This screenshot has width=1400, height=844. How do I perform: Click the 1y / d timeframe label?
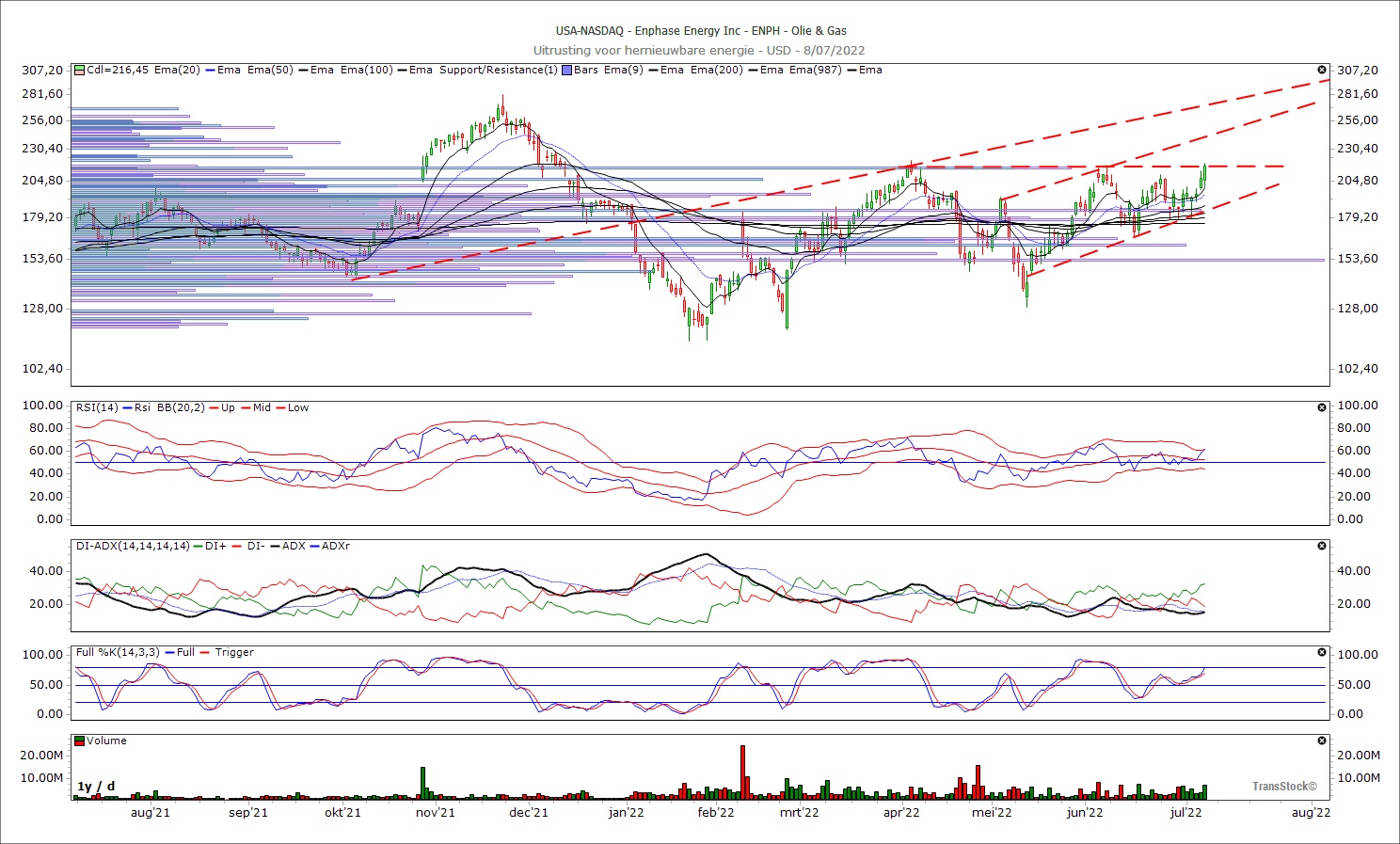point(96,787)
